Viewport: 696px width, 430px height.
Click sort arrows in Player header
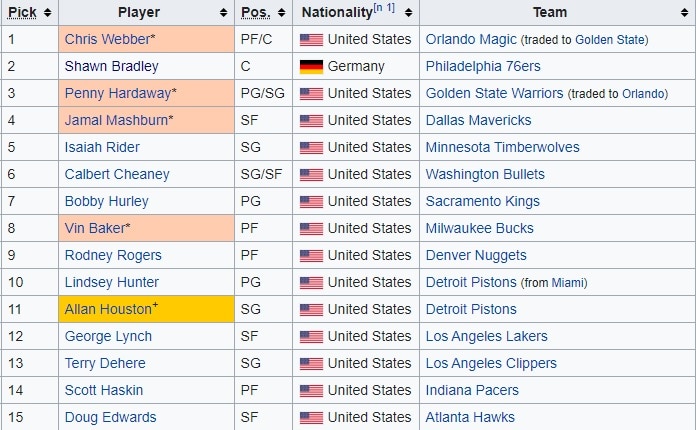pyautogui.click(x=223, y=13)
